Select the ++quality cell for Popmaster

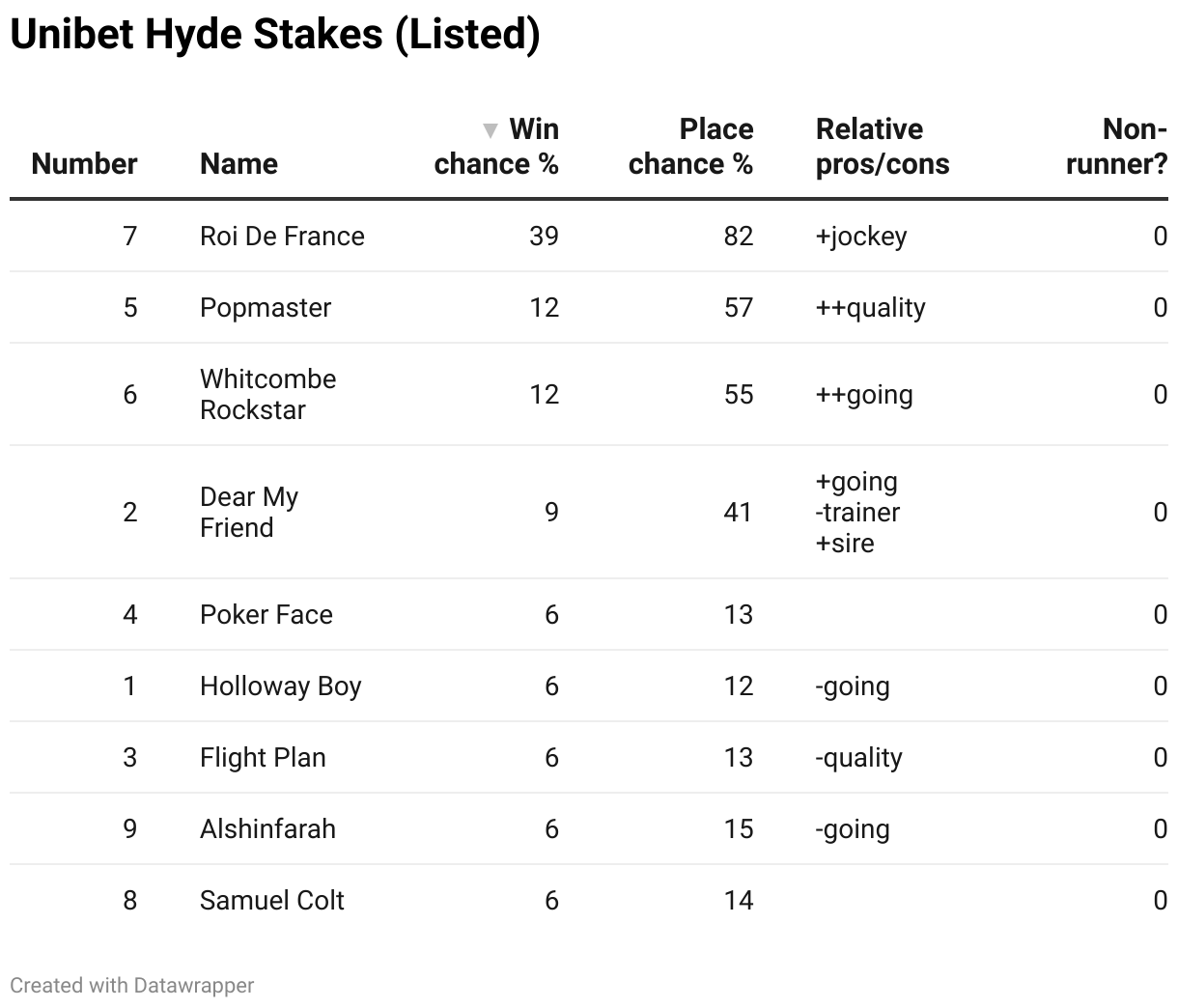(x=870, y=307)
